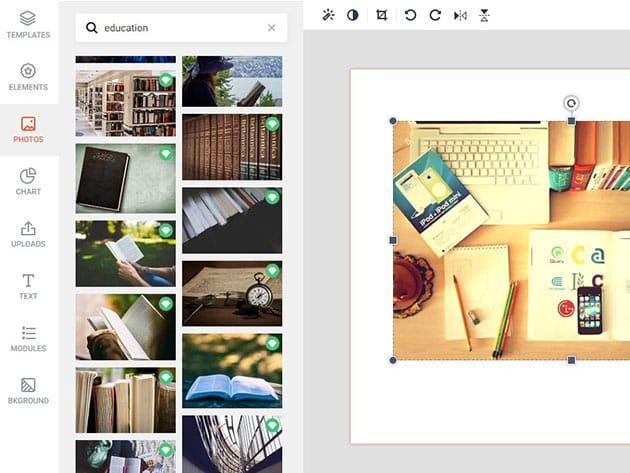The width and height of the screenshot is (630, 473).
Task: Flip the image vertically
Action: [x=485, y=15]
